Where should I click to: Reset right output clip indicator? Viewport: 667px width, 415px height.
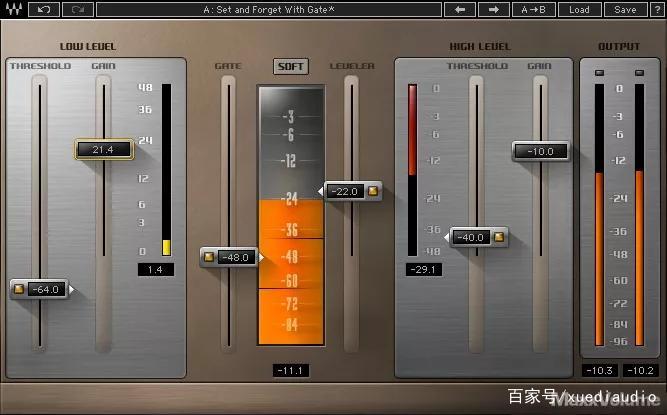point(639,73)
